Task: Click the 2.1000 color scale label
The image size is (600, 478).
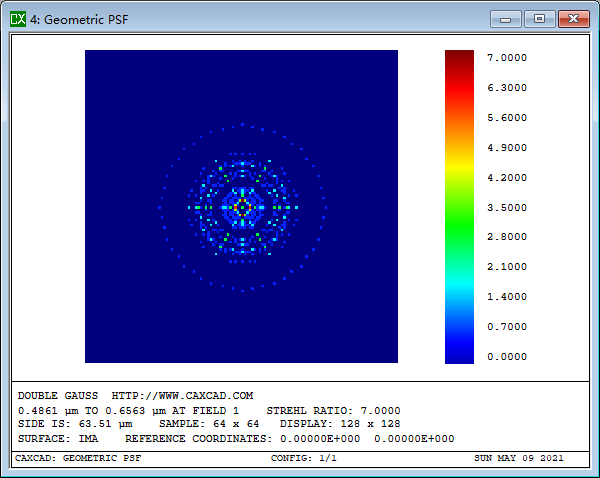Action: tap(507, 266)
